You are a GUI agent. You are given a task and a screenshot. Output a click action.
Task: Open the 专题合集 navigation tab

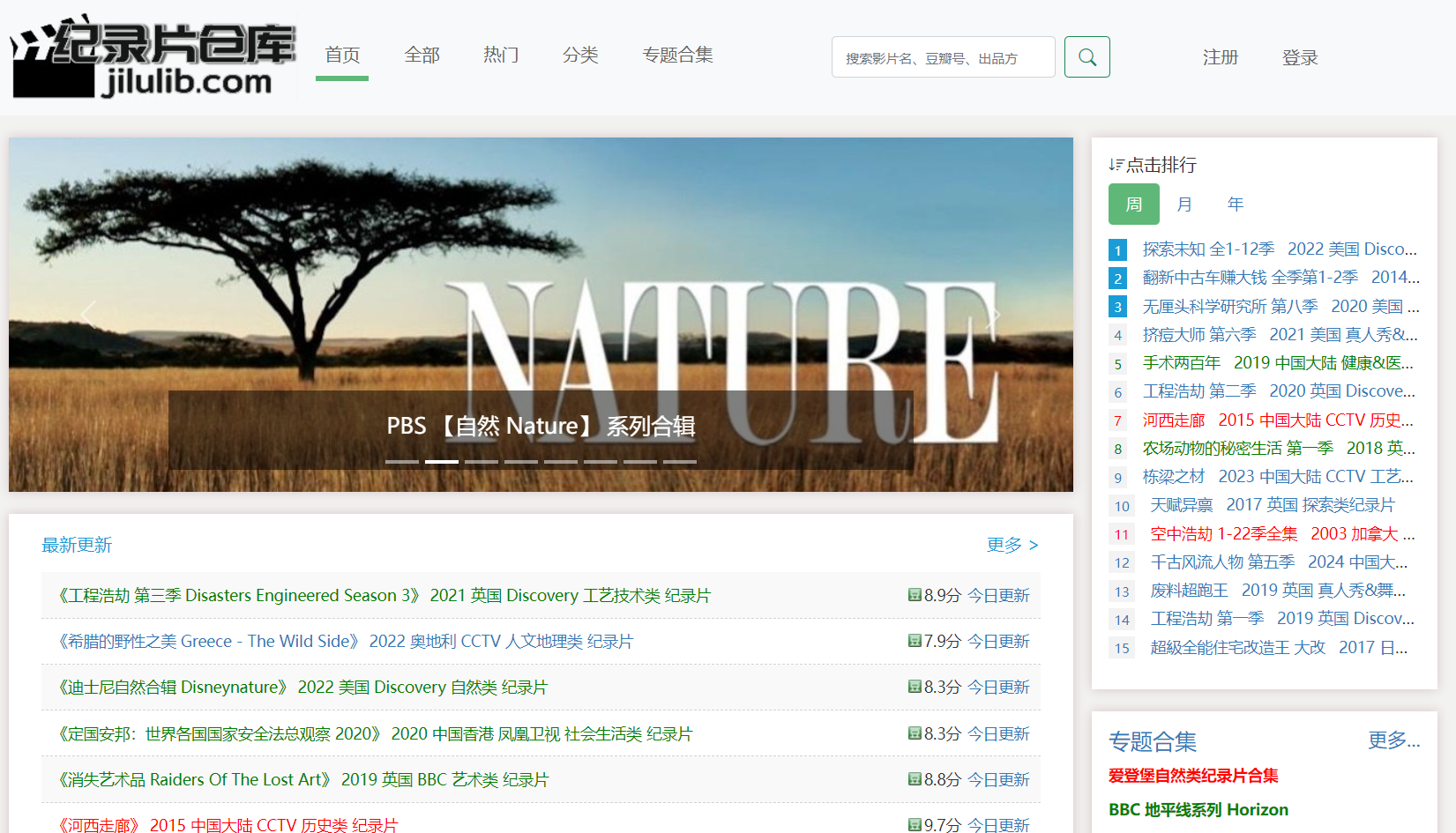(677, 56)
